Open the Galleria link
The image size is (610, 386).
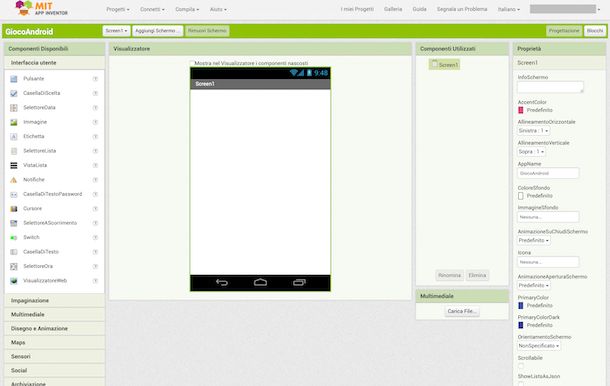pos(393,9)
